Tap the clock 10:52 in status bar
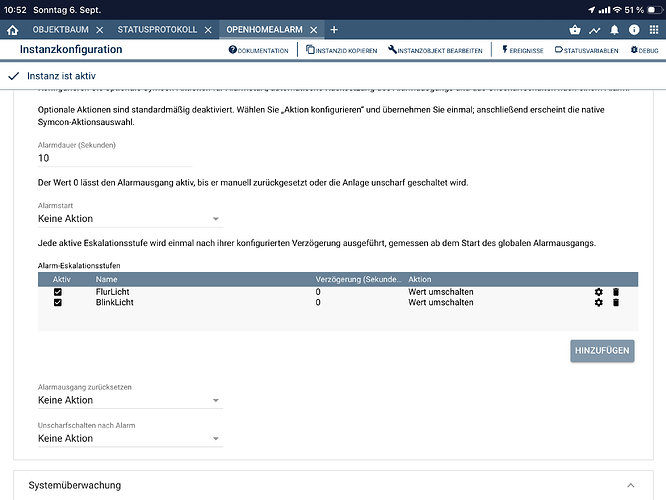 (15, 10)
